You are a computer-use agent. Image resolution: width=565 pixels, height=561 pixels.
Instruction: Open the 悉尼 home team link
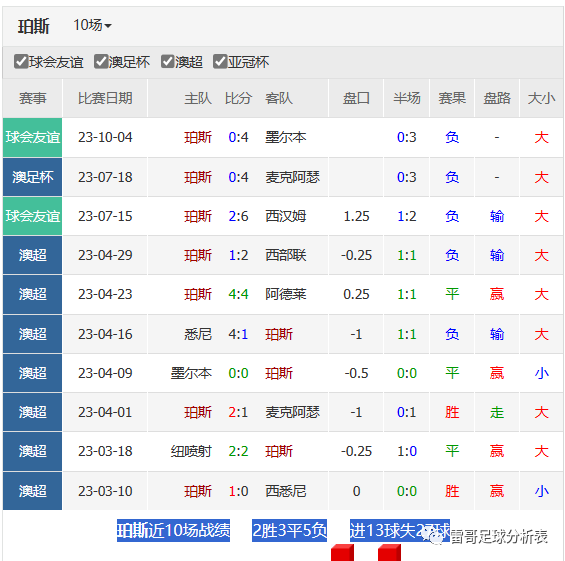point(198,334)
